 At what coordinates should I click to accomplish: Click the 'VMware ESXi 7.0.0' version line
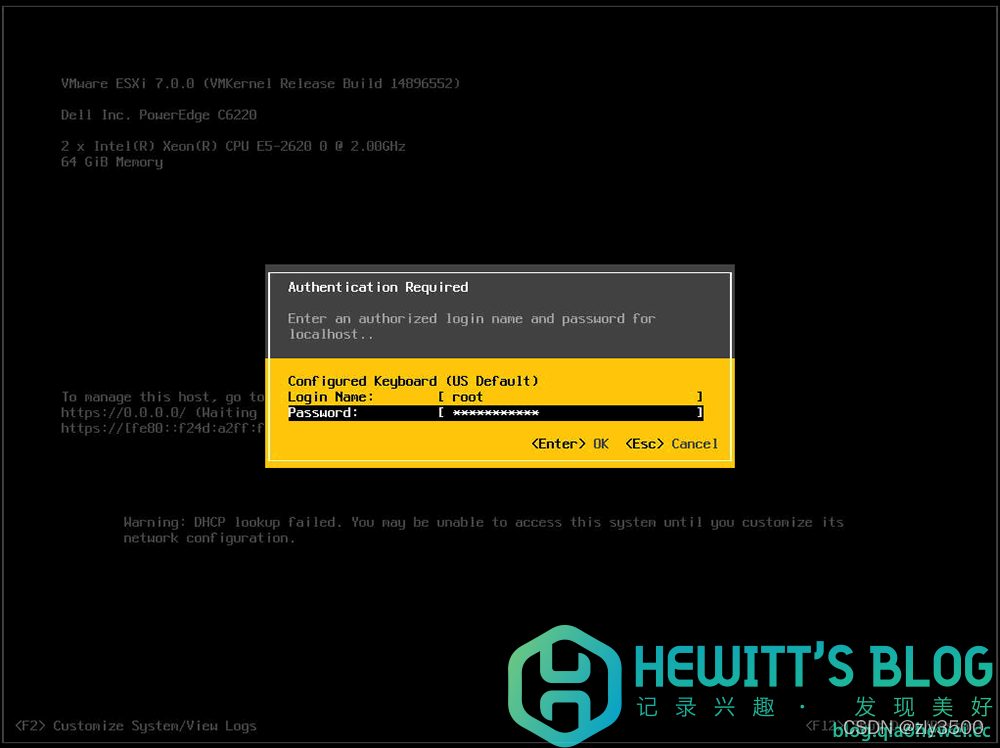tap(260, 84)
